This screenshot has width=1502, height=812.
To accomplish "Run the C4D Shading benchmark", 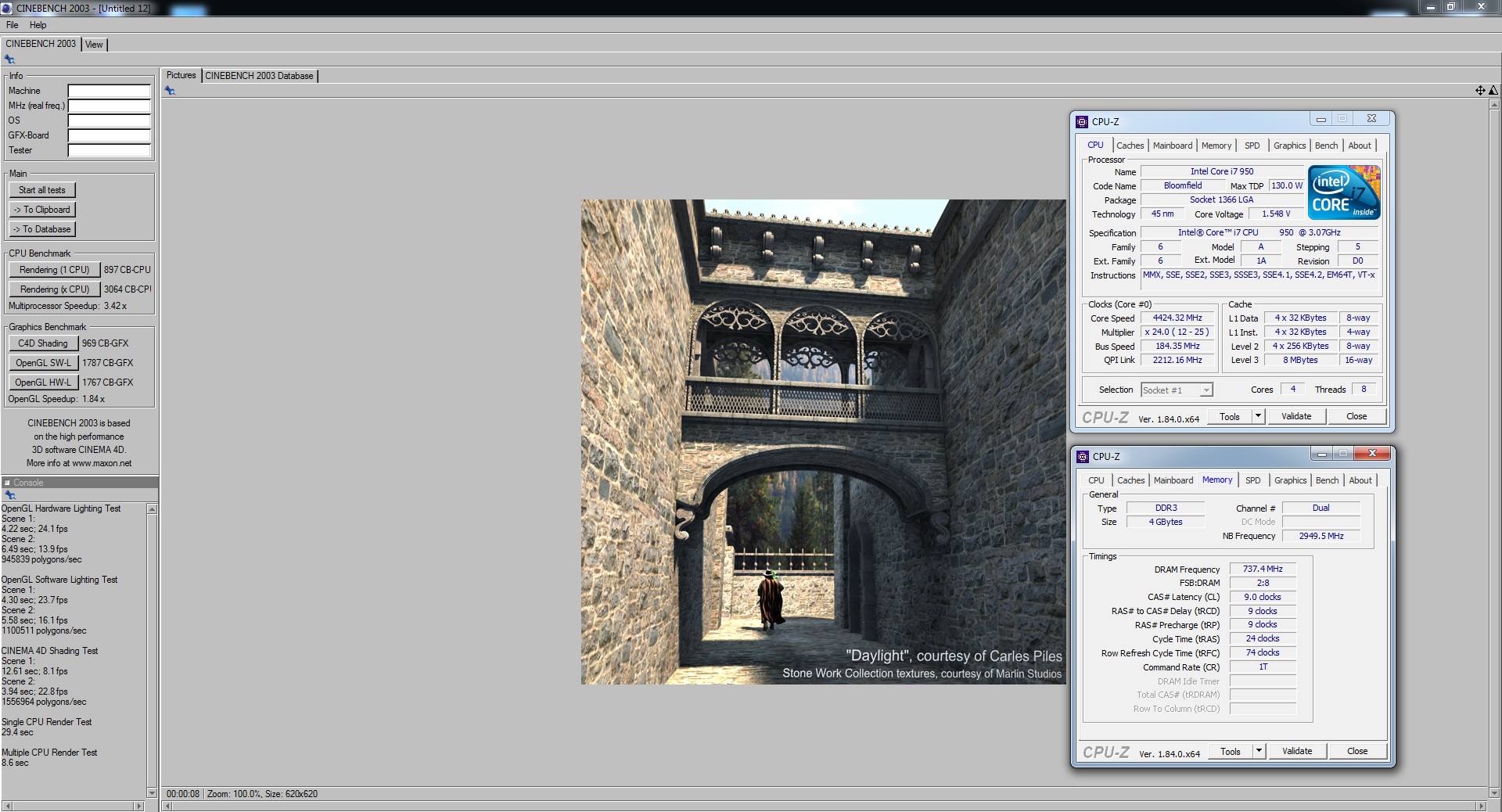I will pyautogui.click(x=43, y=343).
